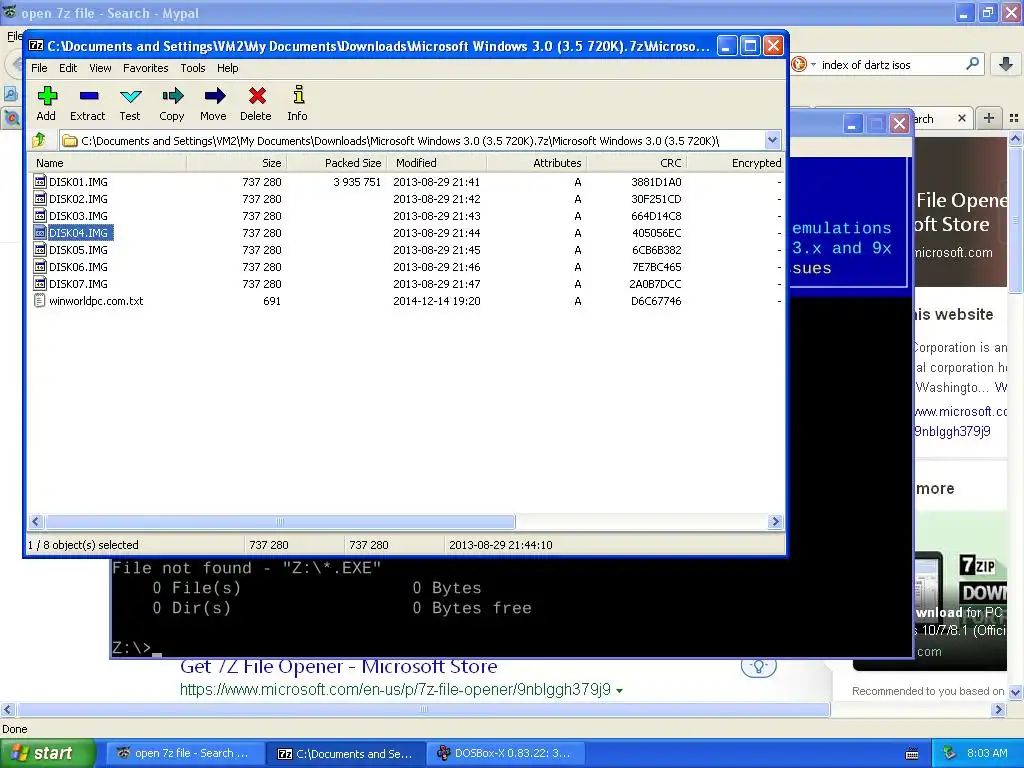Switch to Mypal browser taskbar button
The image size is (1024, 768).
tap(184, 753)
